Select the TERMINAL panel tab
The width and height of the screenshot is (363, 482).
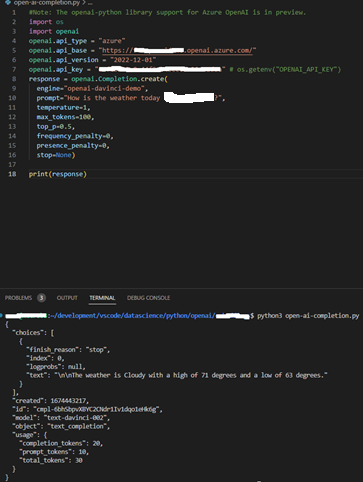tap(102, 298)
